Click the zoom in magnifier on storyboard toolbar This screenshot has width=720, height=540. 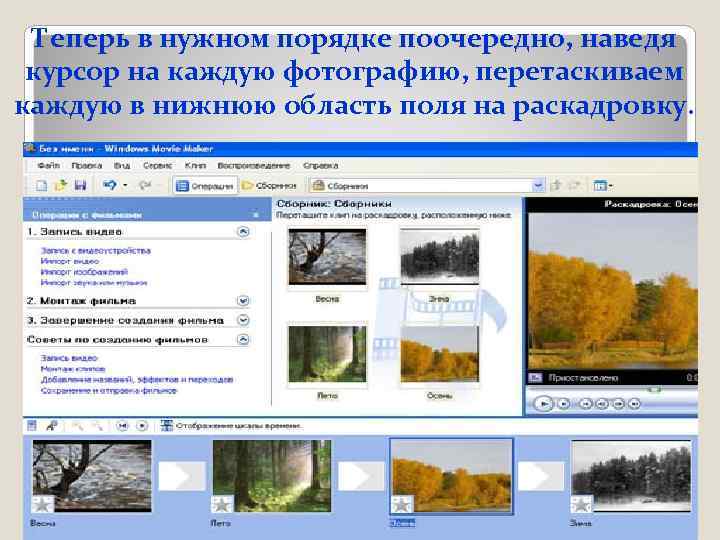(x=77, y=426)
